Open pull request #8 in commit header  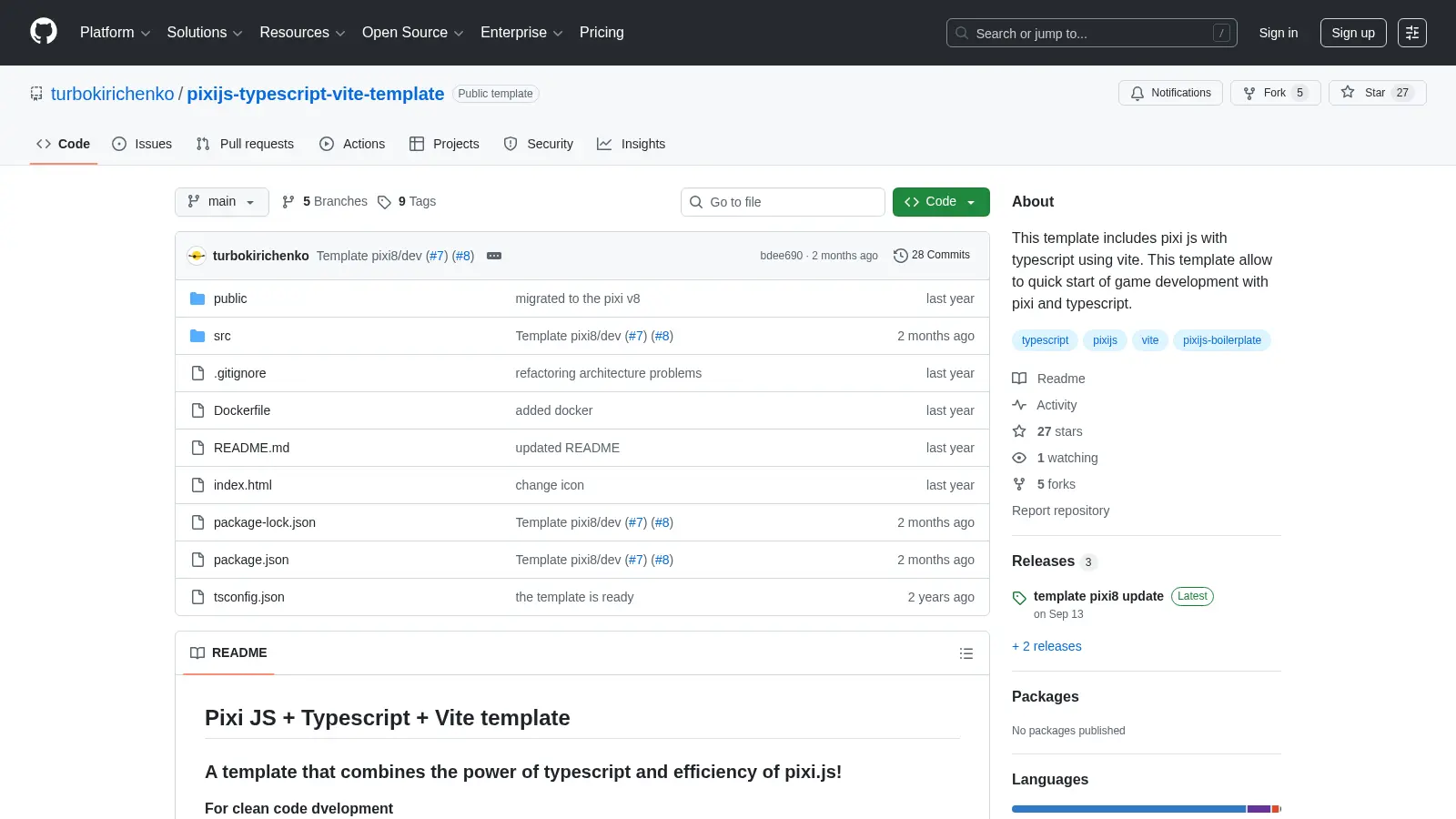[x=463, y=256]
